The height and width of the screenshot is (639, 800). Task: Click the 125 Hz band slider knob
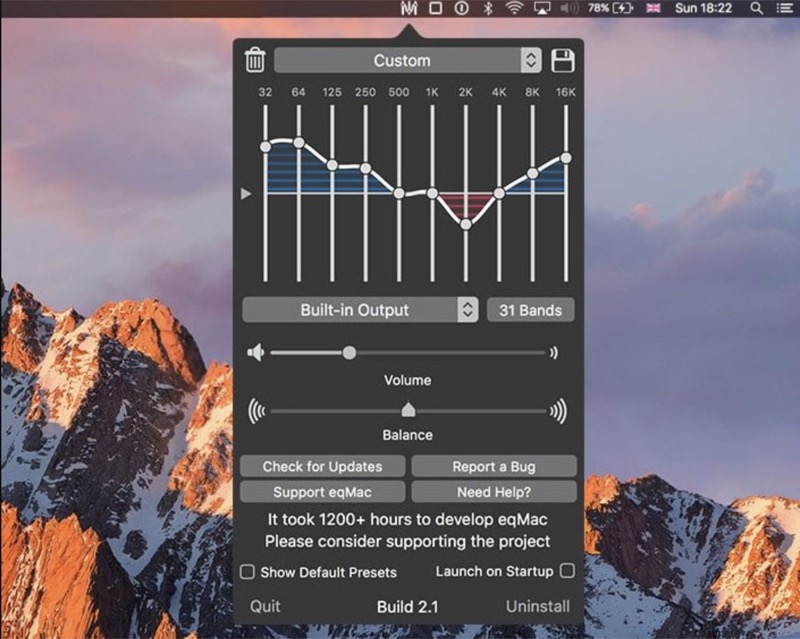pos(332,165)
